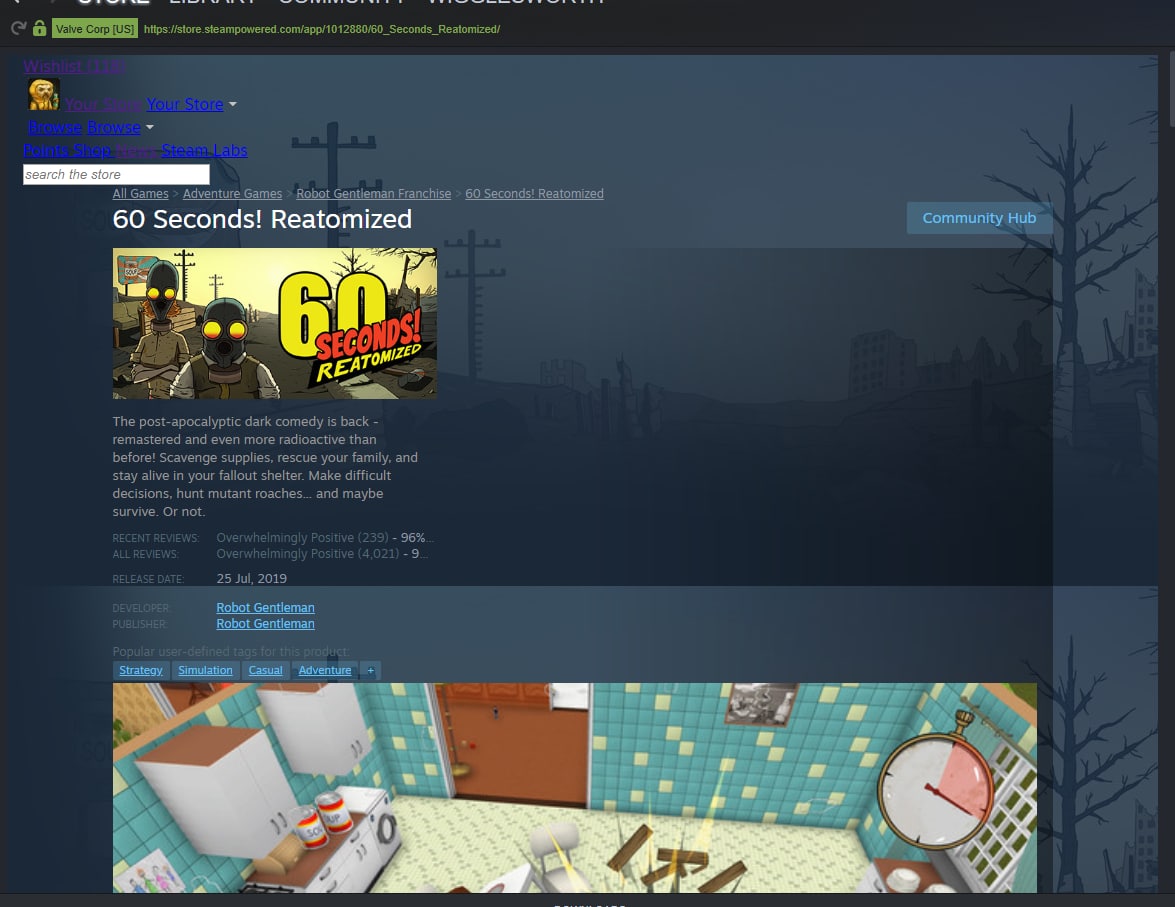Screen dimensions: 1175x907
Task: Click the kitchen gameplay screenshot
Action: click(575, 787)
